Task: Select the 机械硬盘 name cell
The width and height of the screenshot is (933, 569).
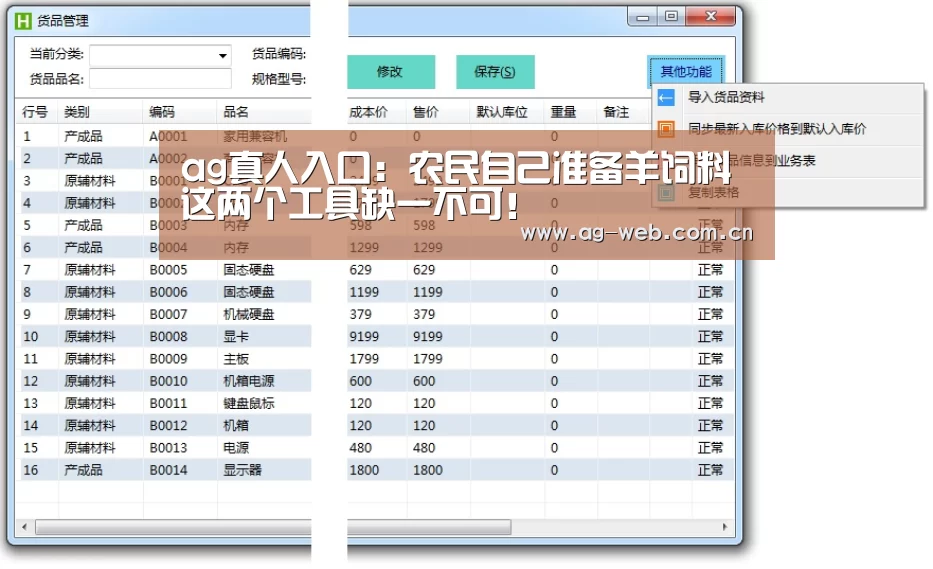Action: tap(249, 314)
